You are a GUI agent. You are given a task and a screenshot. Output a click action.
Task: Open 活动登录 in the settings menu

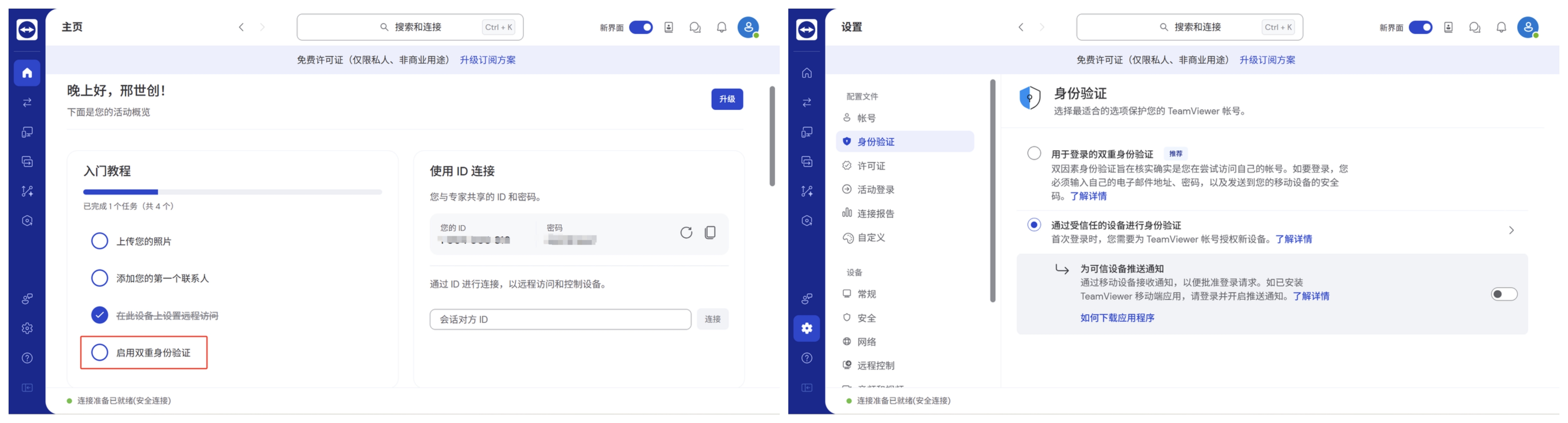905,189
